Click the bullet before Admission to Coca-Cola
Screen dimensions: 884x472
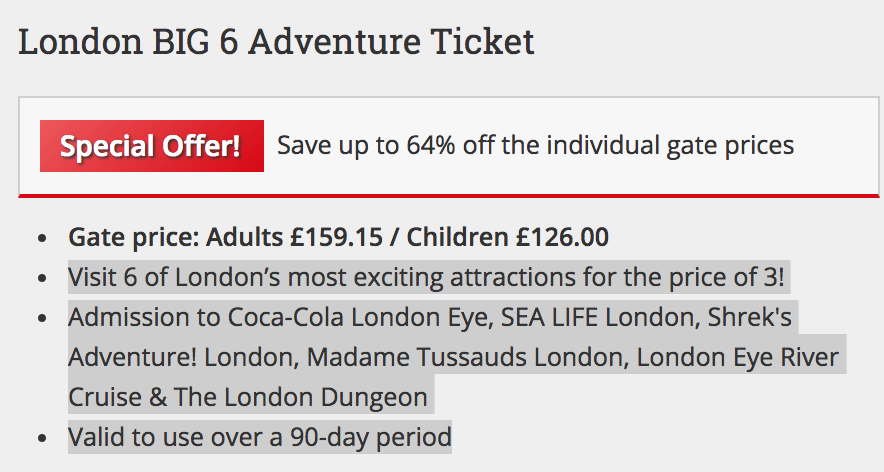[42, 319]
